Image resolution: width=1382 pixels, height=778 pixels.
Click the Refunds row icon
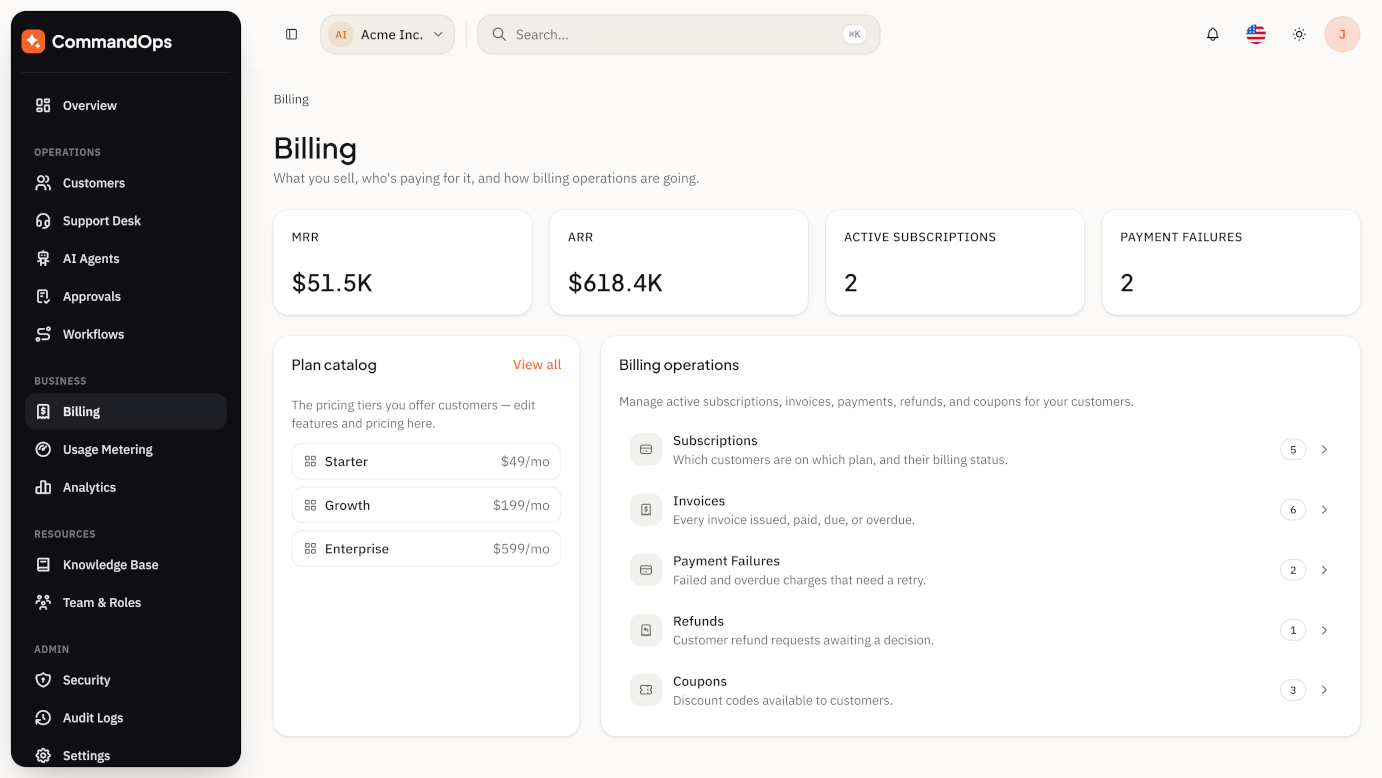pyautogui.click(x=646, y=630)
